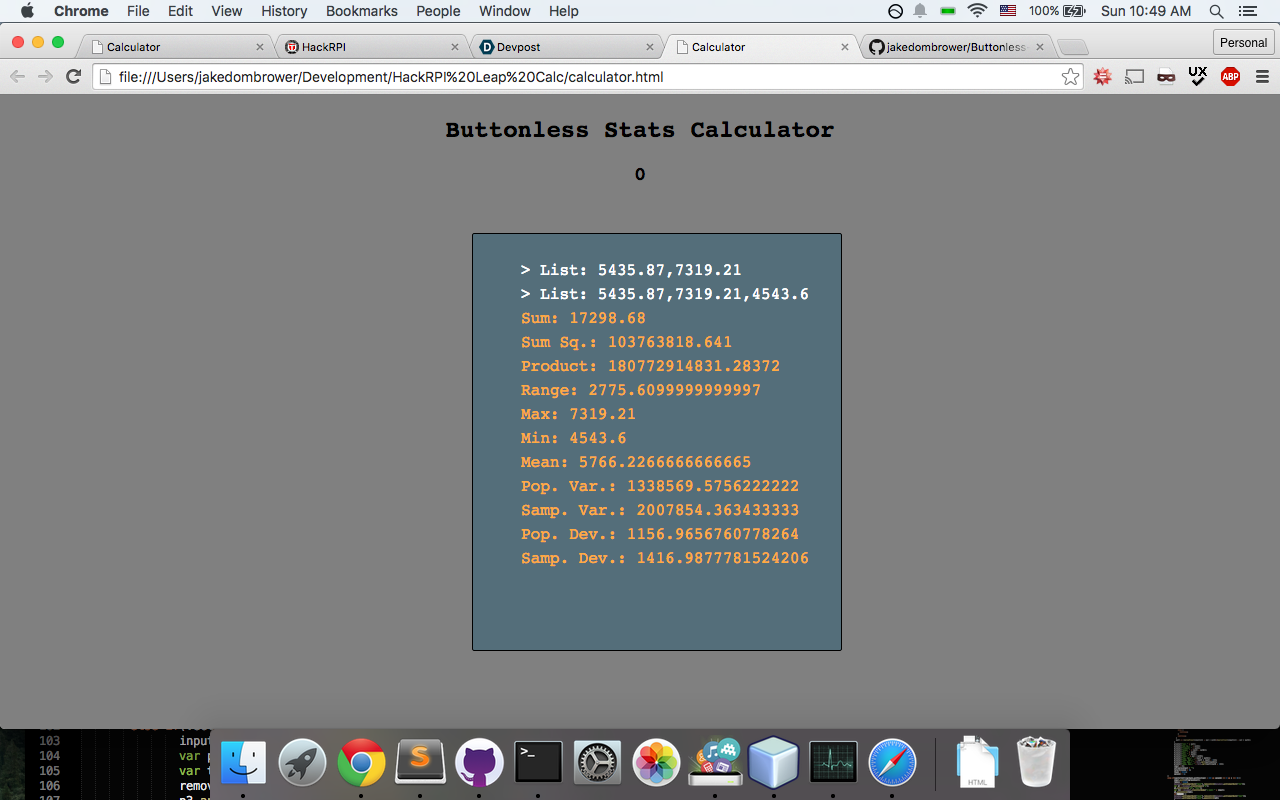The height and width of the screenshot is (800, 1280).
Task: Open Activity Monitor from the dock
Action: coord(833,763)
